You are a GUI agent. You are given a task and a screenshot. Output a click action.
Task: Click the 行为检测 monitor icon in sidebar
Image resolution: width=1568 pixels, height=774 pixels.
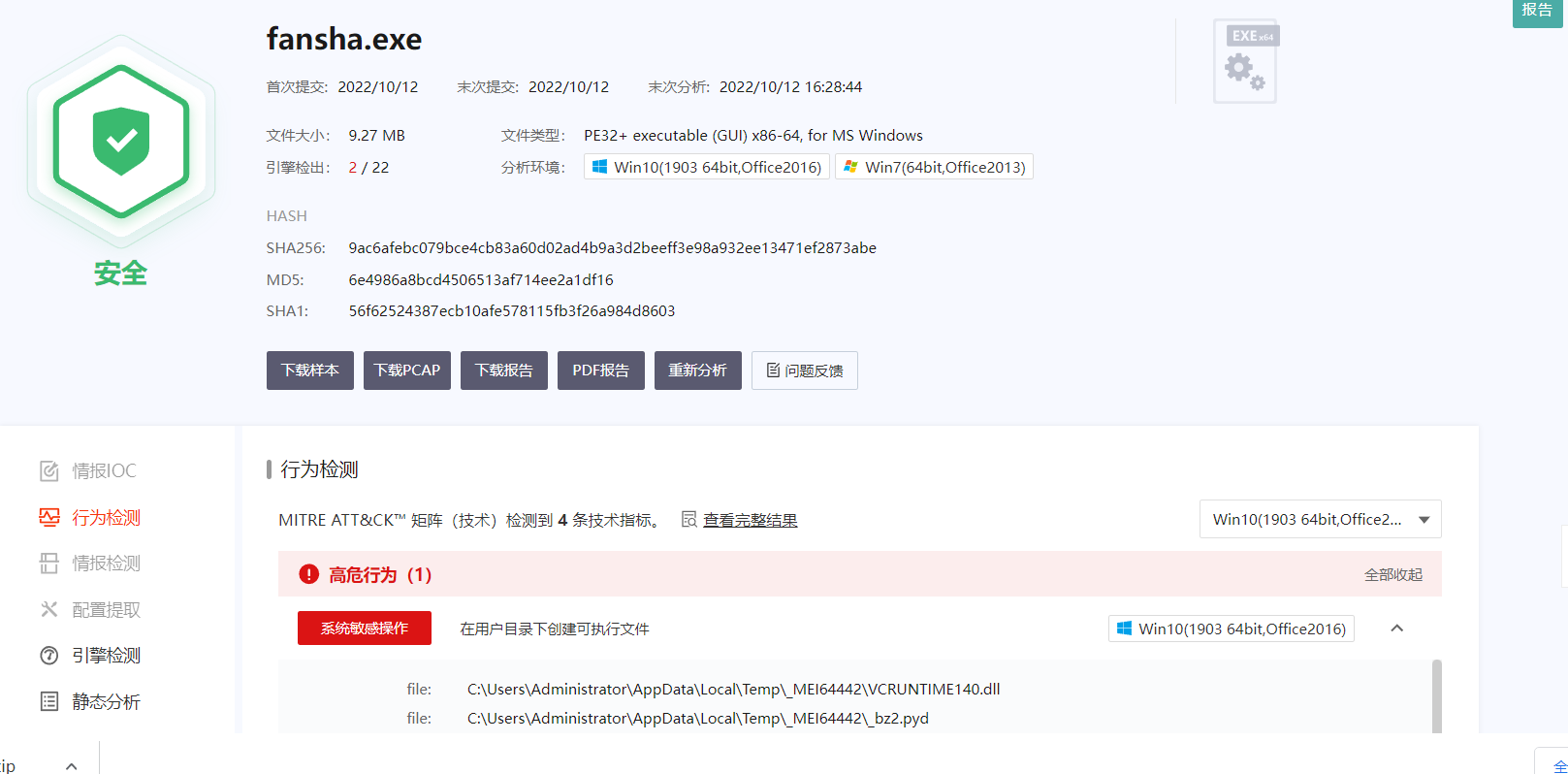[49, 517]
